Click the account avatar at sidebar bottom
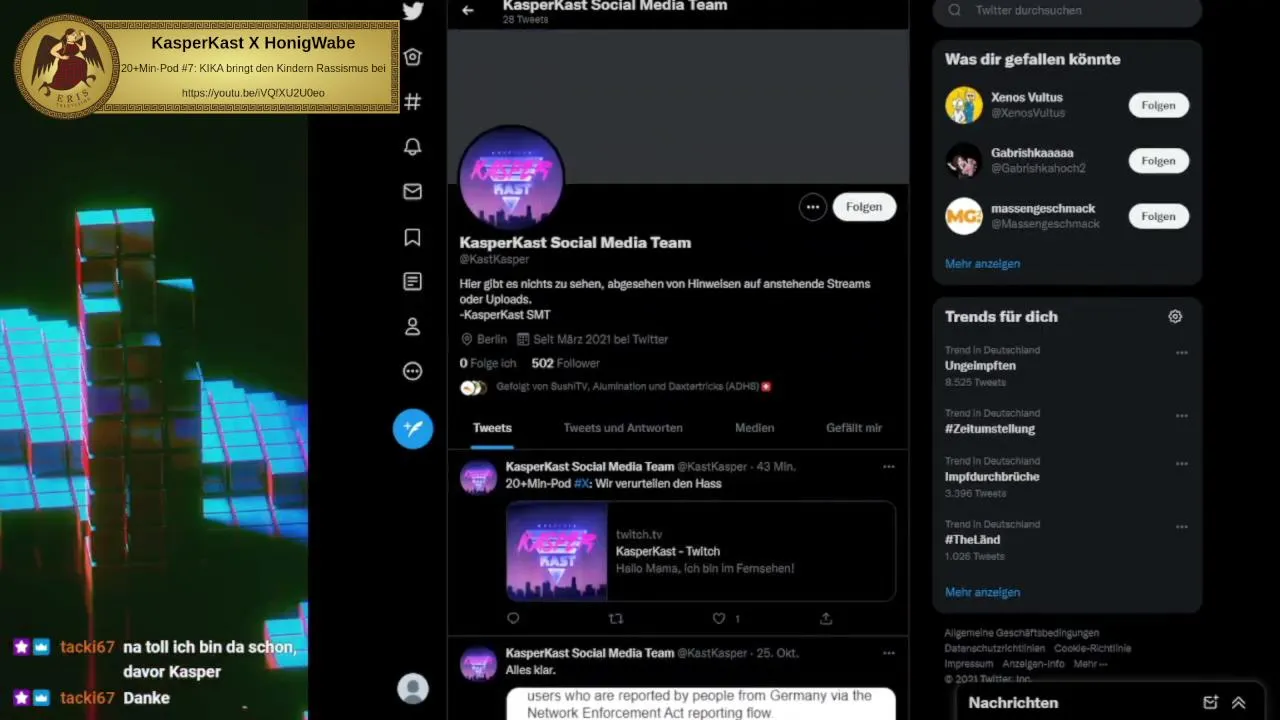This screenshot has width=1280, height=720. point(413,688)
